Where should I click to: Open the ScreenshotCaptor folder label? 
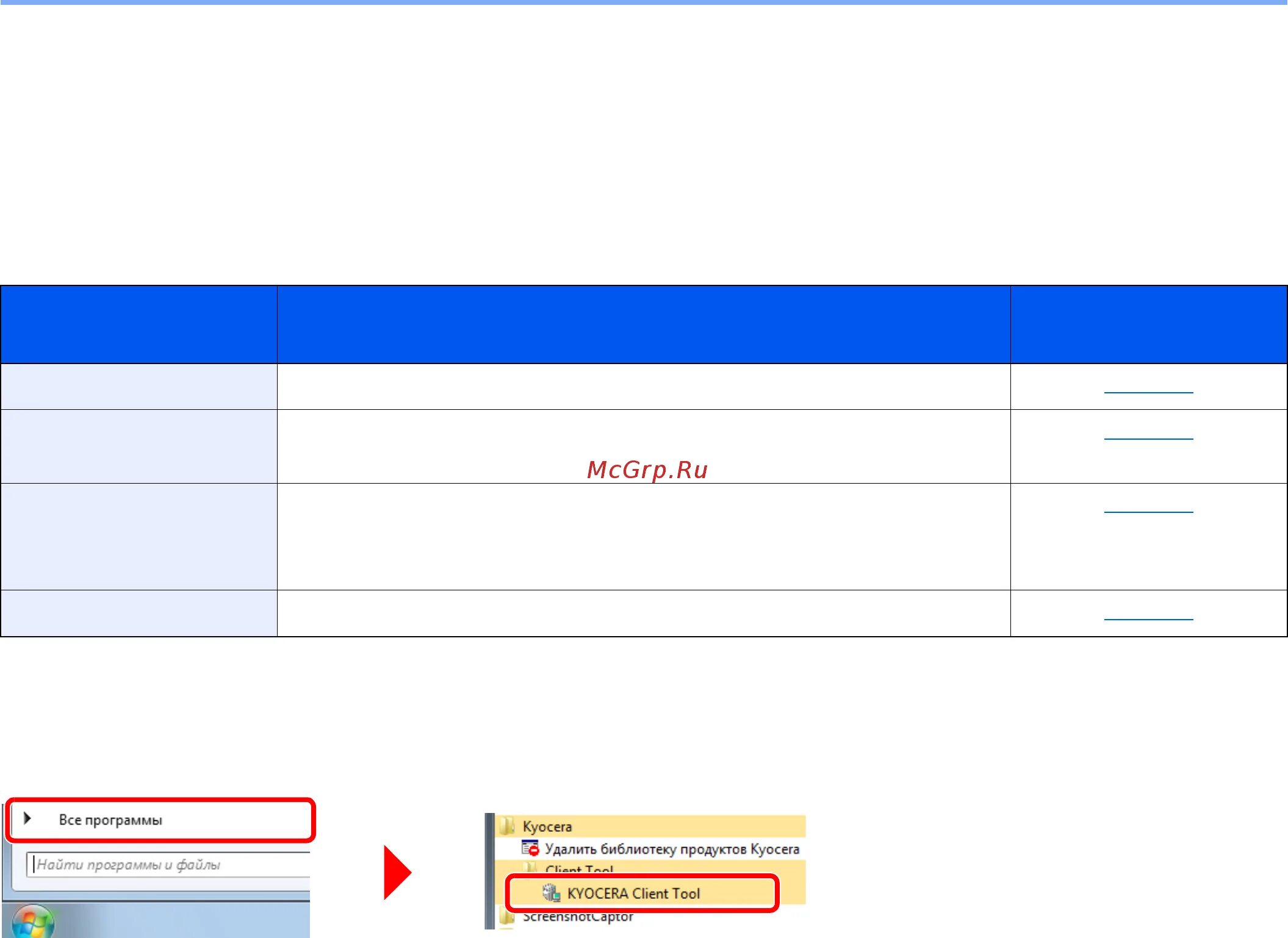click(x=578, y=917)
